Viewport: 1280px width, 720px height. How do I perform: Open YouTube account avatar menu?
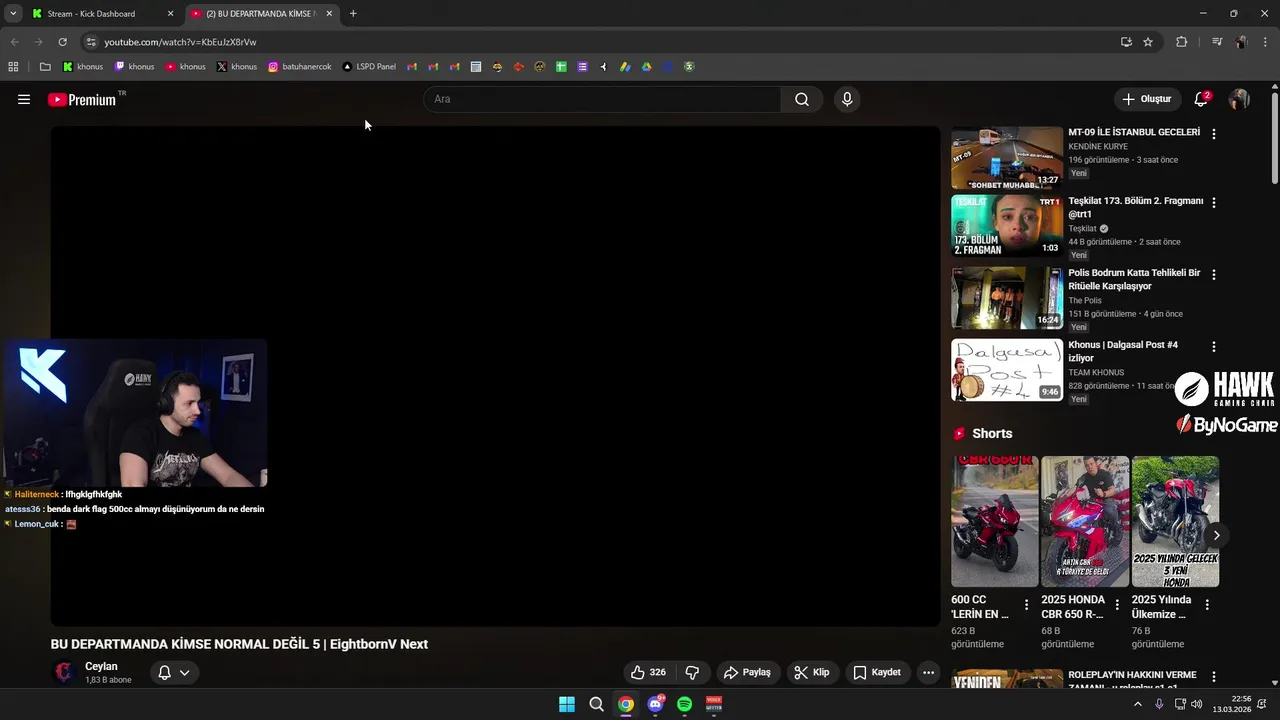(1239, 99)
